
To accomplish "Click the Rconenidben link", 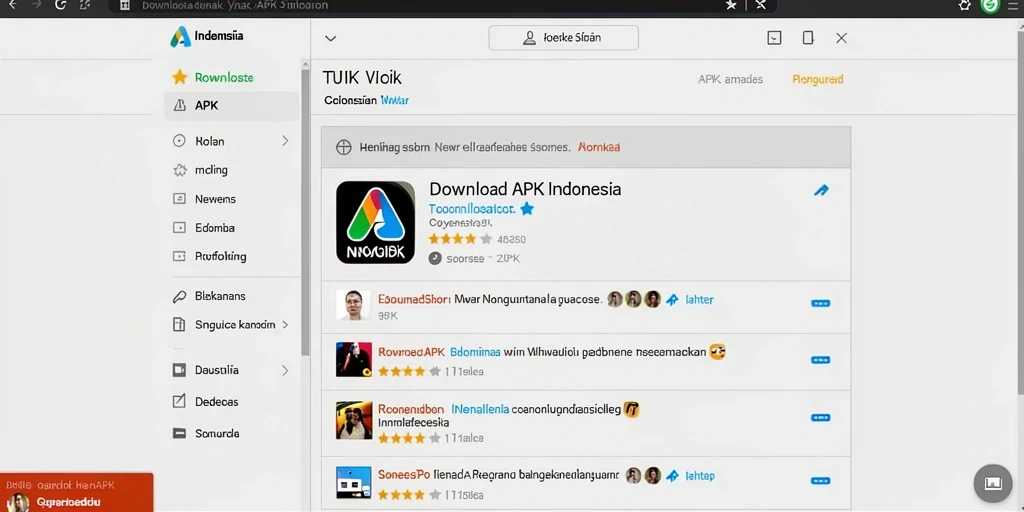I will pyautogui.click(x=411, y=409).
